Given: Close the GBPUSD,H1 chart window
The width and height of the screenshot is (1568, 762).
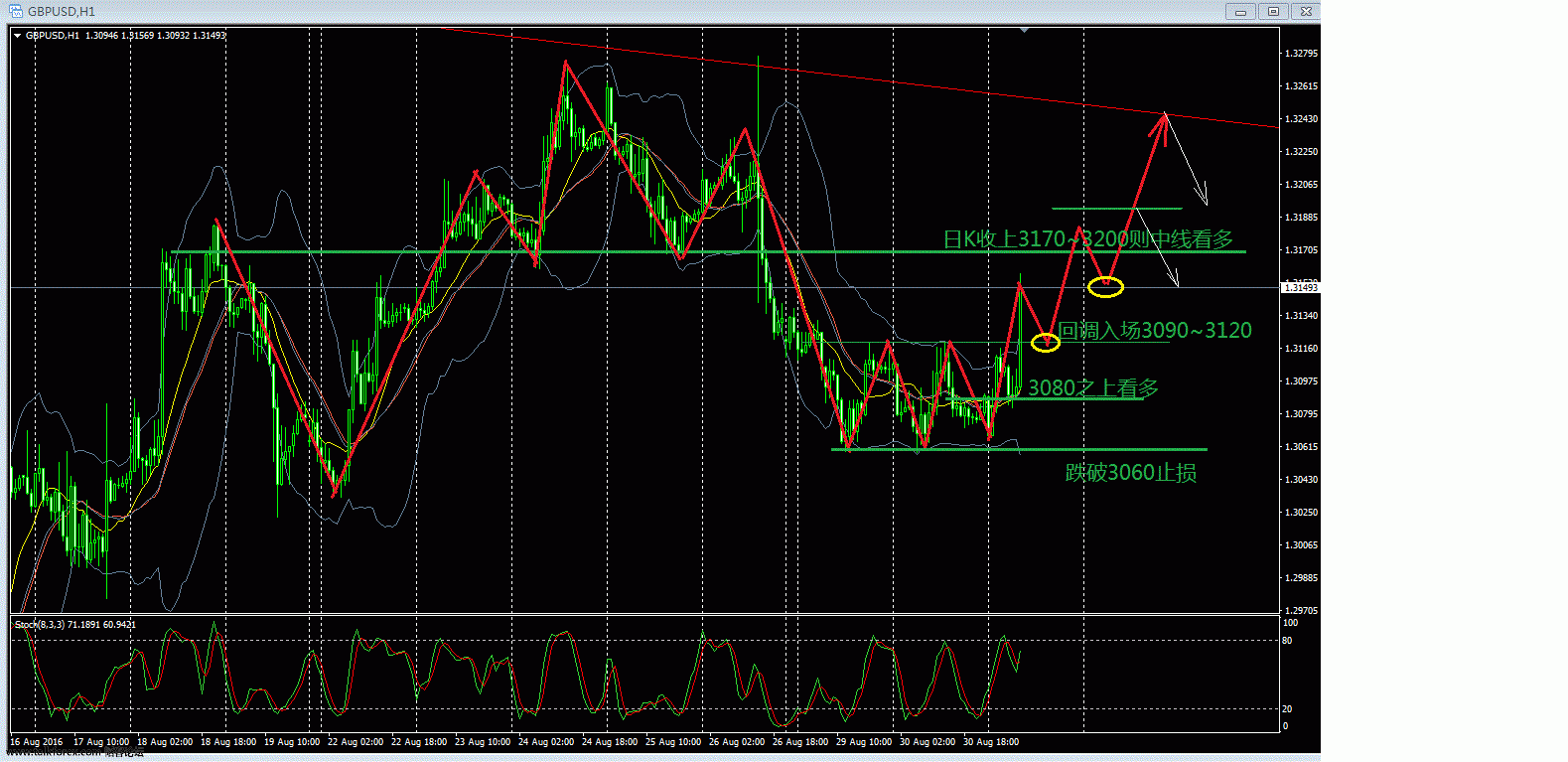Looking at the screenshot, I should coord(1306,12).
